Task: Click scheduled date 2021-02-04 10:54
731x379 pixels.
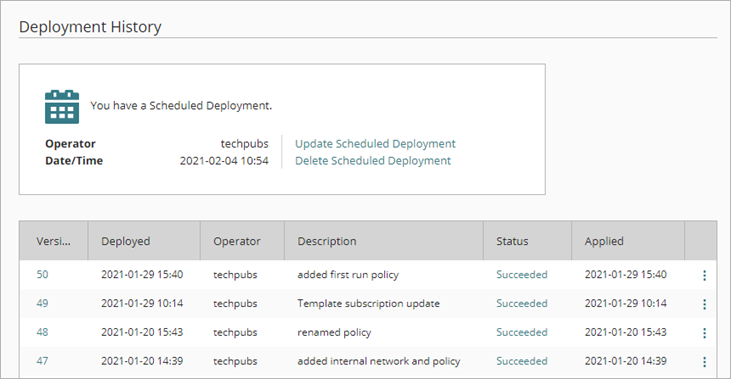Action: coord(224,161)
